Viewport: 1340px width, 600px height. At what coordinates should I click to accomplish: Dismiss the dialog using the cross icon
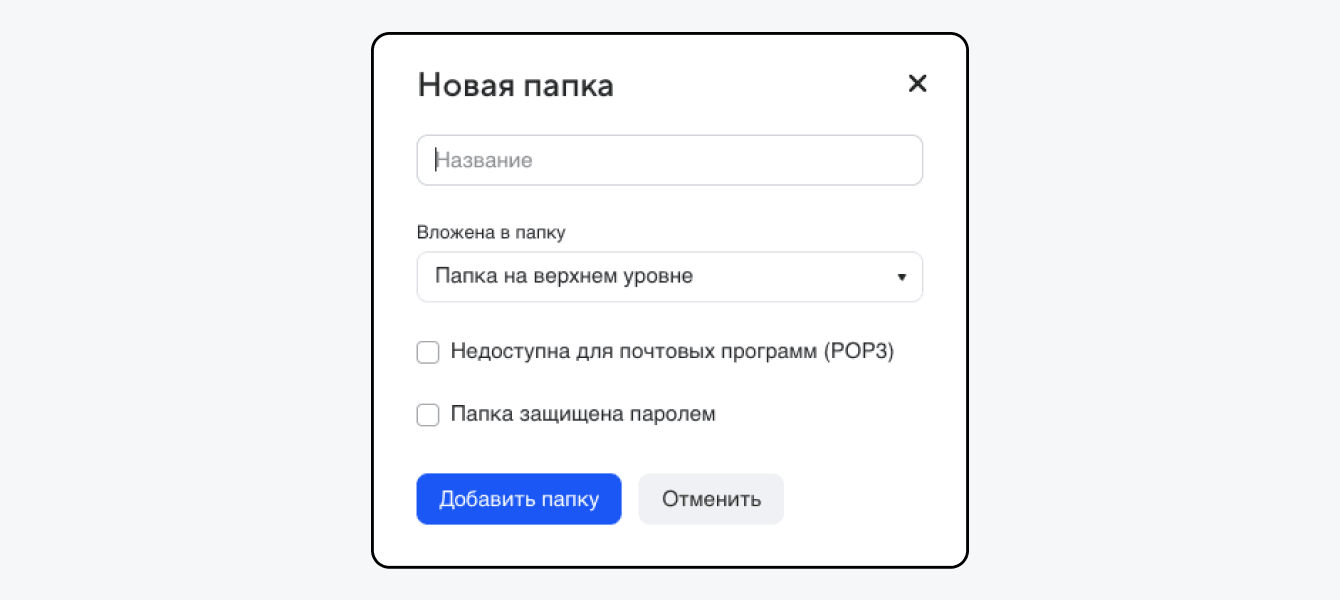(x=917, y=84)
